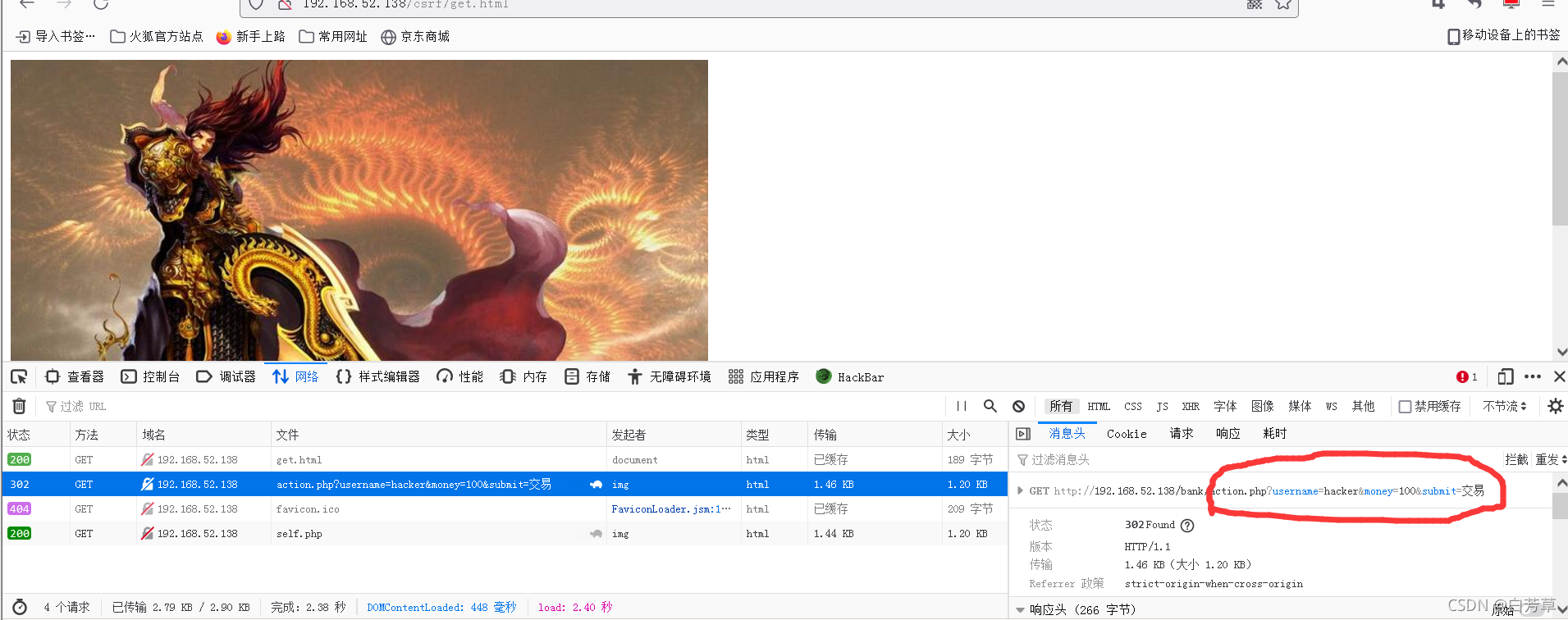Click the 拦截 block button
1568x620 pixels.
pyautogui.click(x=1516, y=459)
